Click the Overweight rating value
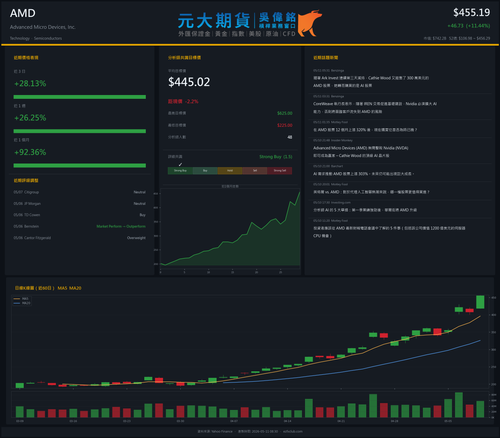Viewport: 500px width, 438px height. (x=136, y=238)
